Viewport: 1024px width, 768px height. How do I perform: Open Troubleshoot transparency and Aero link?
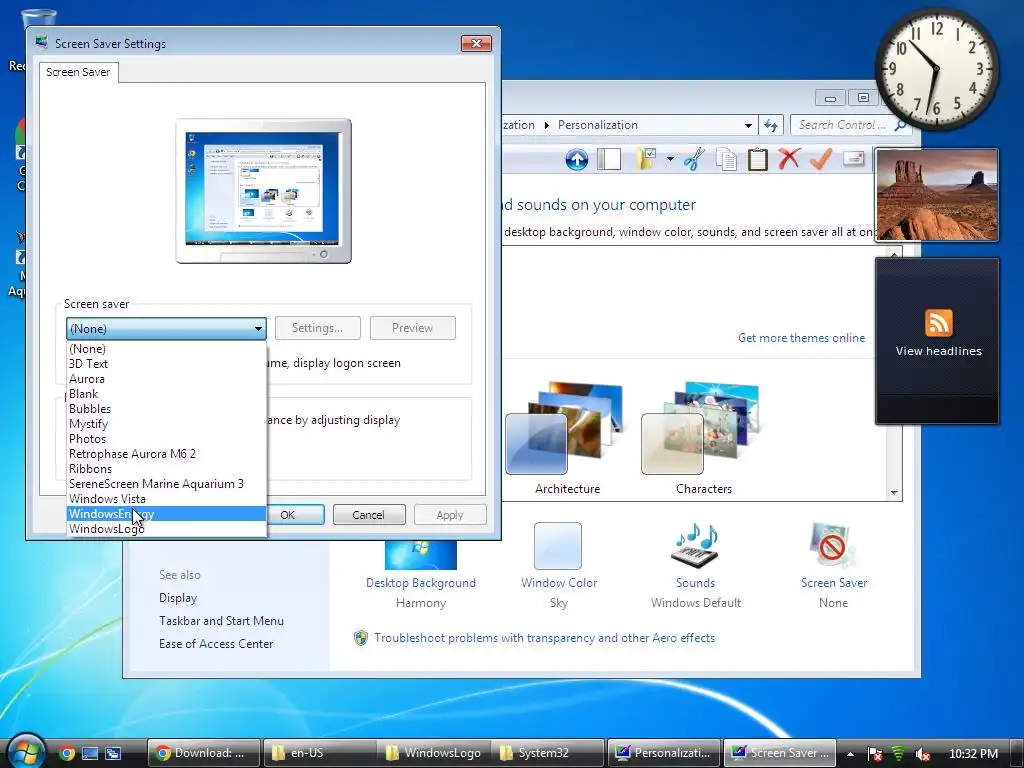(544, 637)
